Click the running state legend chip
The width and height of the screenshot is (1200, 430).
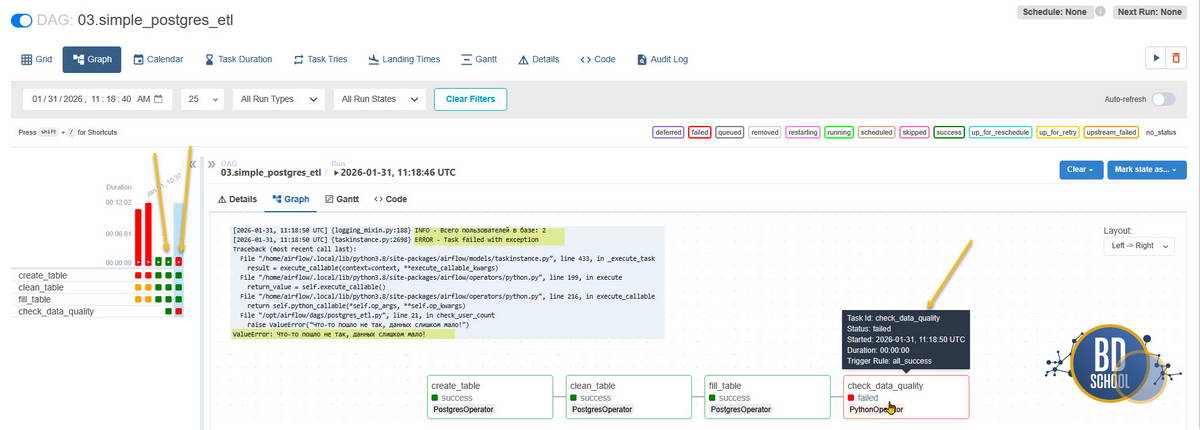pyautogui.click(x=839, y=132)
